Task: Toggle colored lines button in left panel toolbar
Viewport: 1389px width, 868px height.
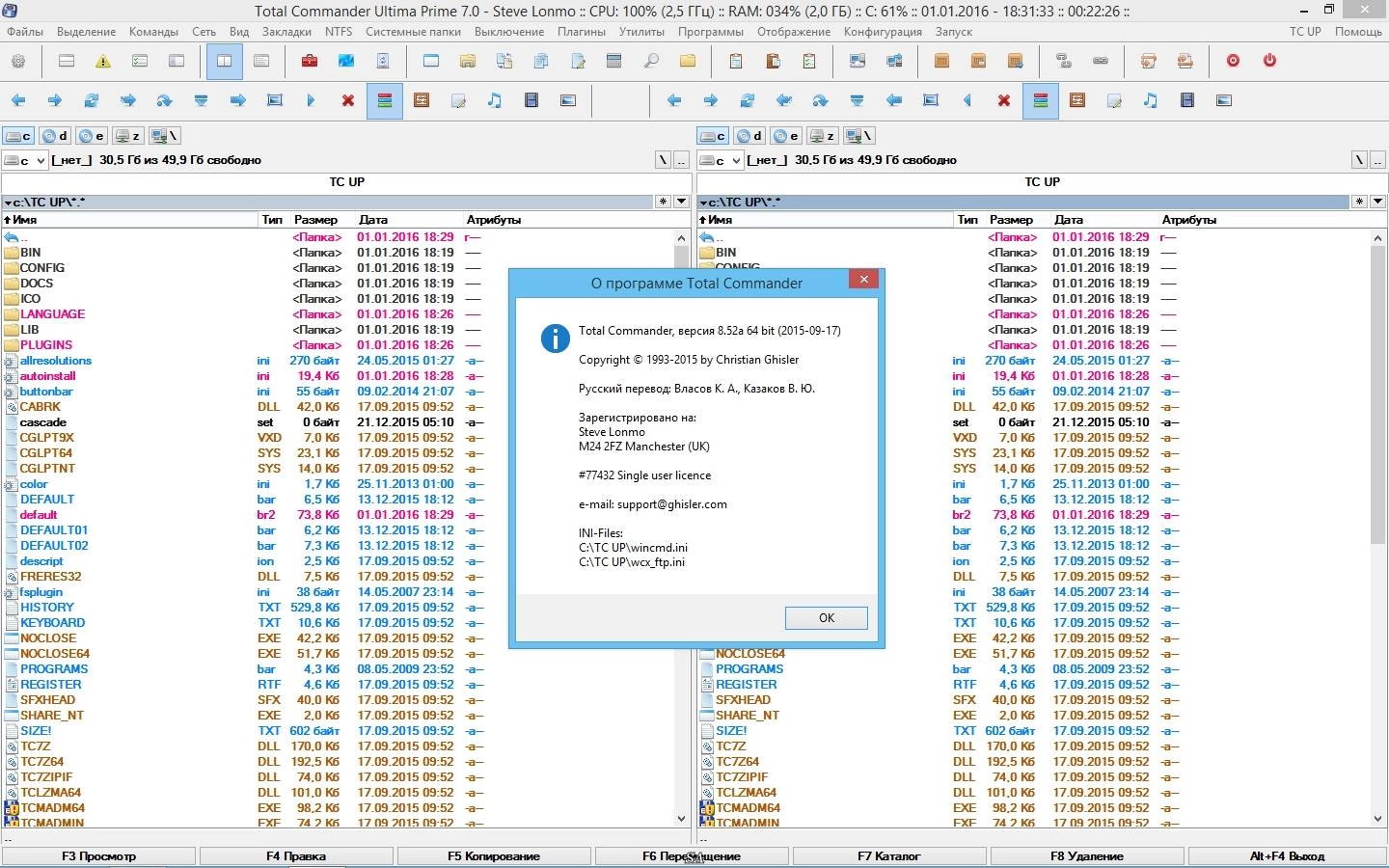Action: point(385,100)
